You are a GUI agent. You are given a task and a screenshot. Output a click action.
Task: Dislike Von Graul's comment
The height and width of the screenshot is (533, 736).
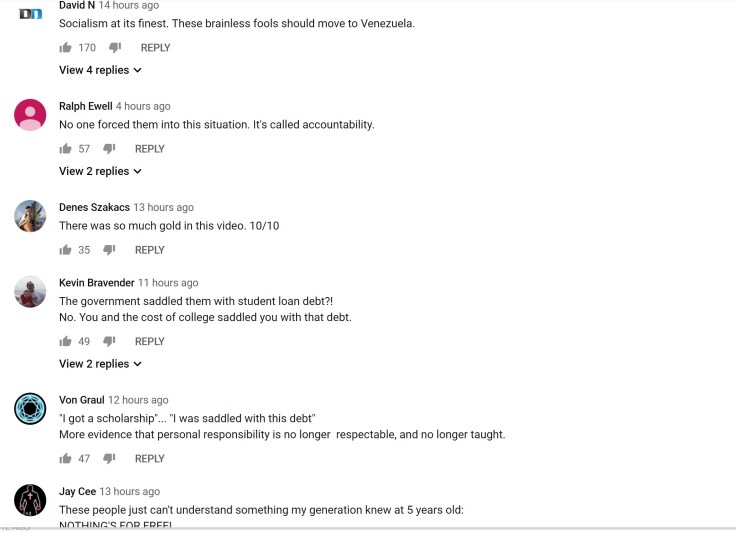(109, 459)
